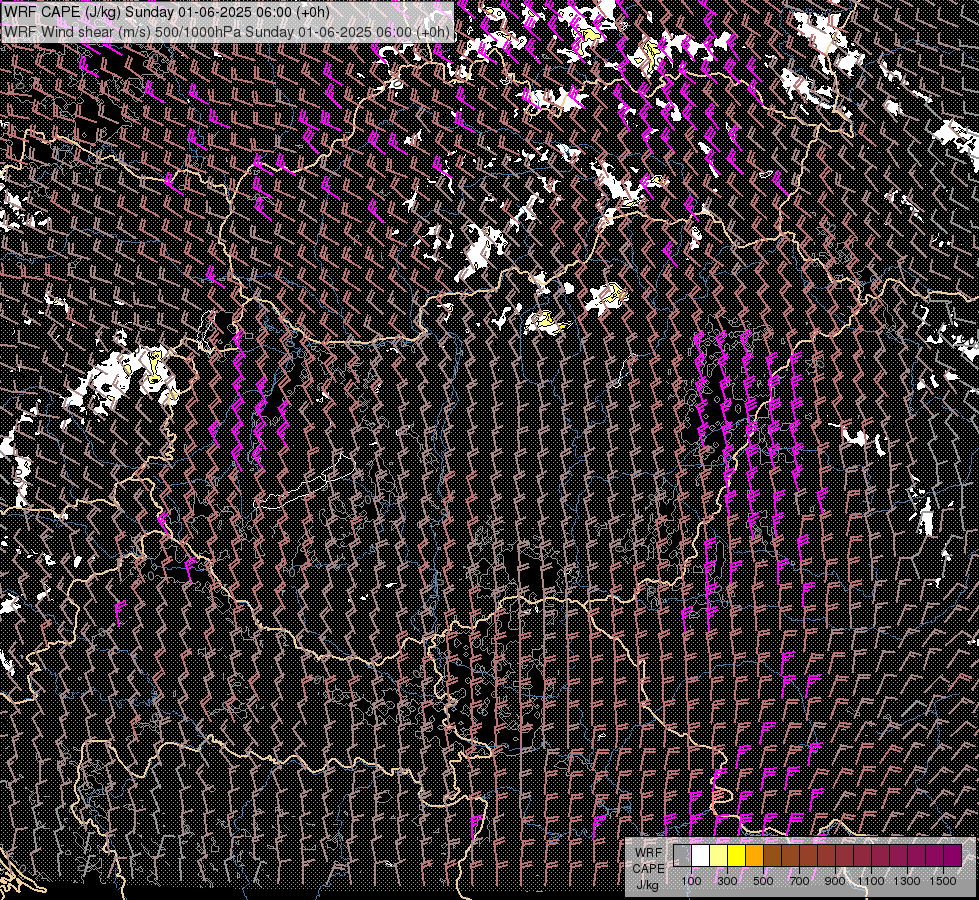Select the pale yellow CAPE legend swatch

click(x=719, y=855)
